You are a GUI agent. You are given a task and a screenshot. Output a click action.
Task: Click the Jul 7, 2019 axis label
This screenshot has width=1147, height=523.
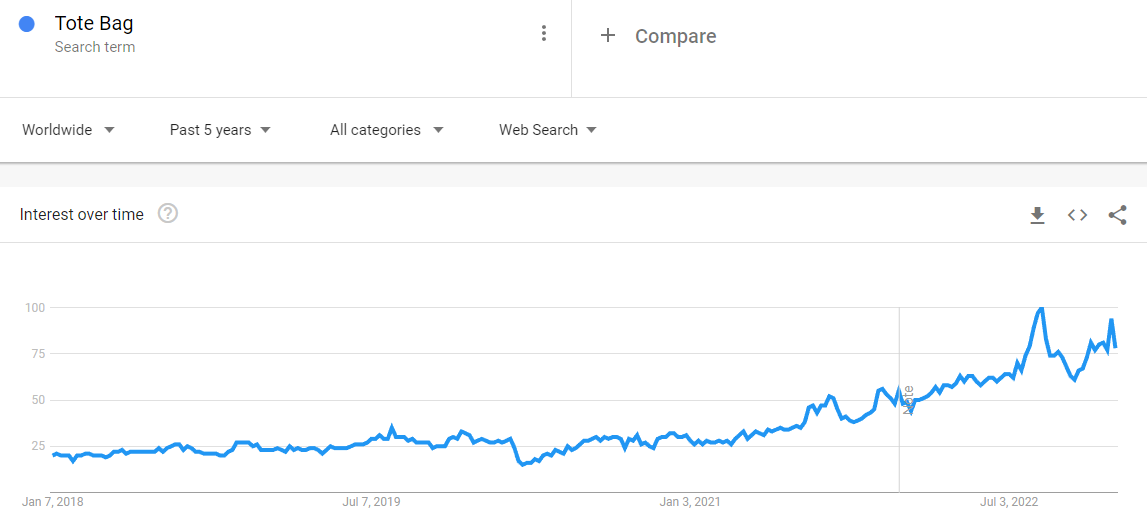371,501
